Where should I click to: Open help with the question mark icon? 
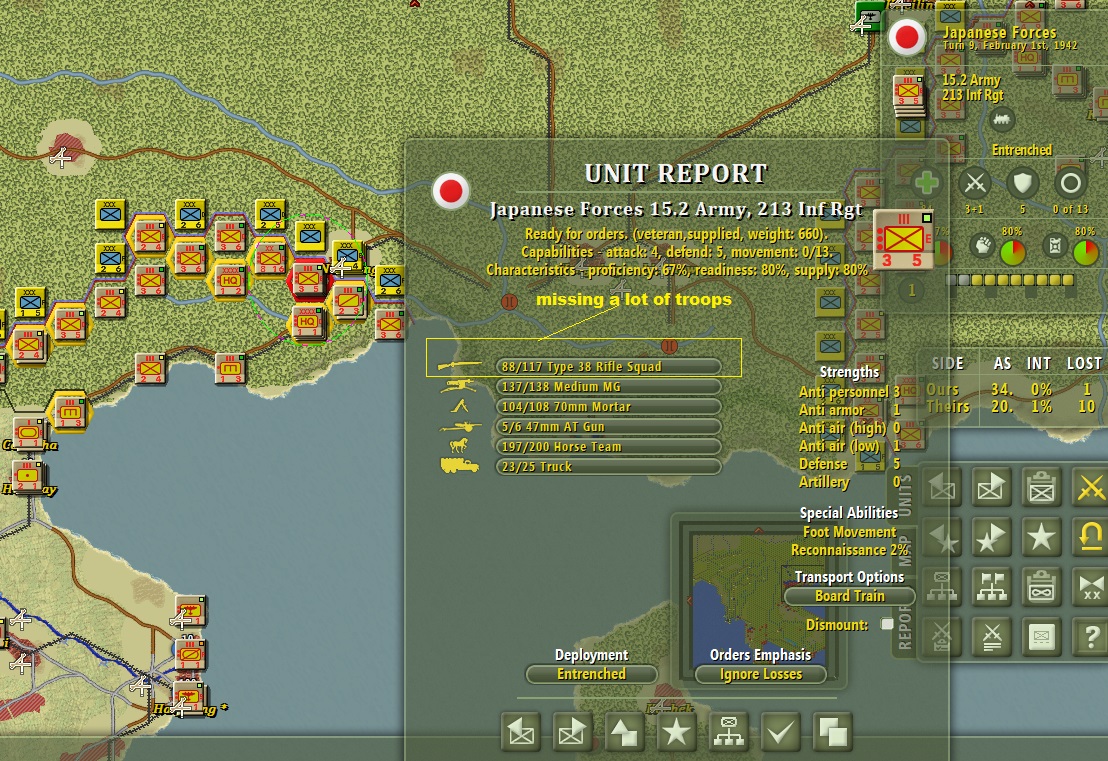tap(1090, 637)
